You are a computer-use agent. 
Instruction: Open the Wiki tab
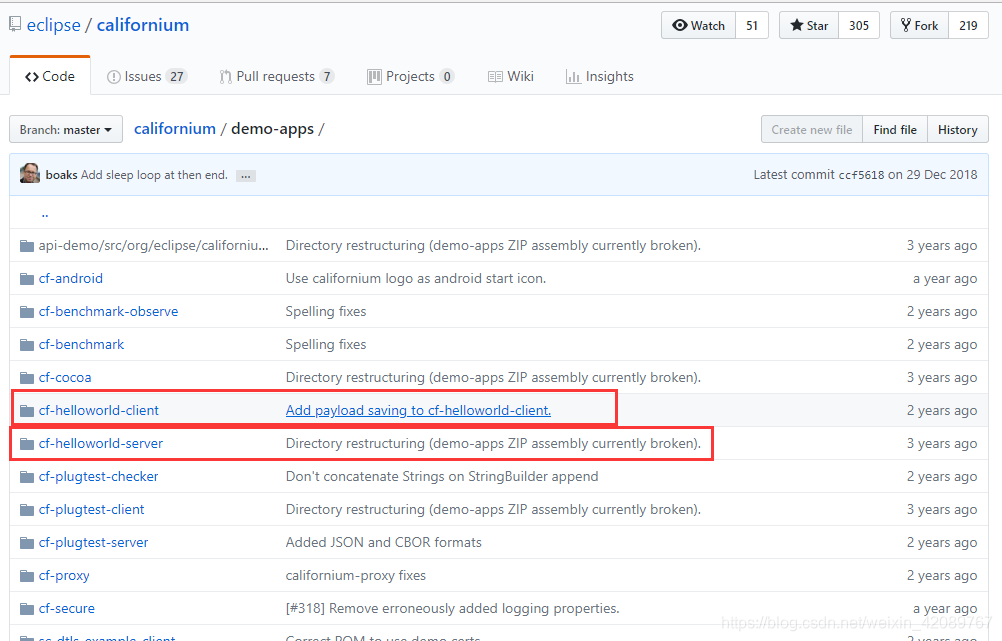[511, 77]
